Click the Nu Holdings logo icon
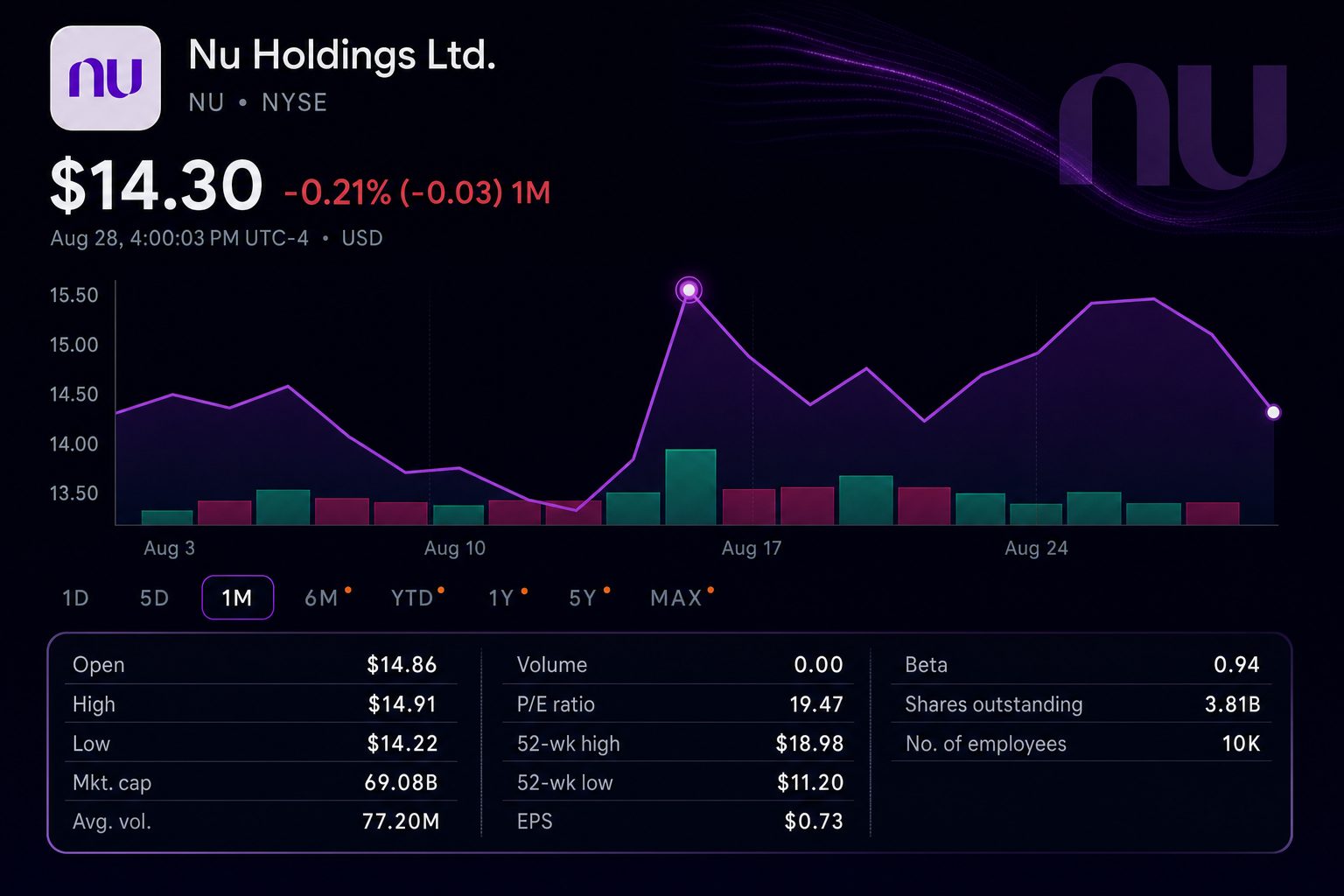The height and width of the screenshot is (896, 1344). click(x=106, y=78)
